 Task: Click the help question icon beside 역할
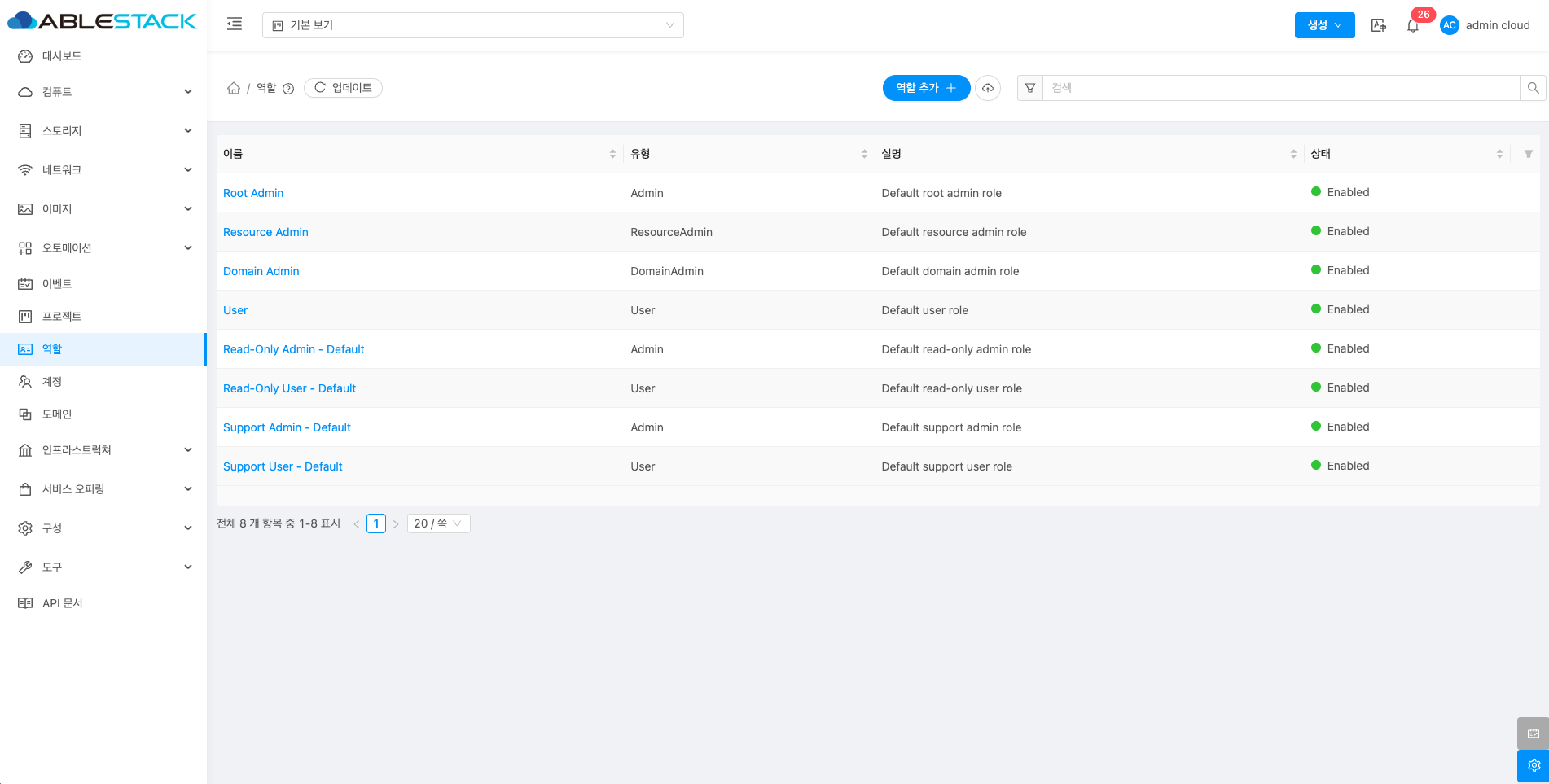pos(288,89)
